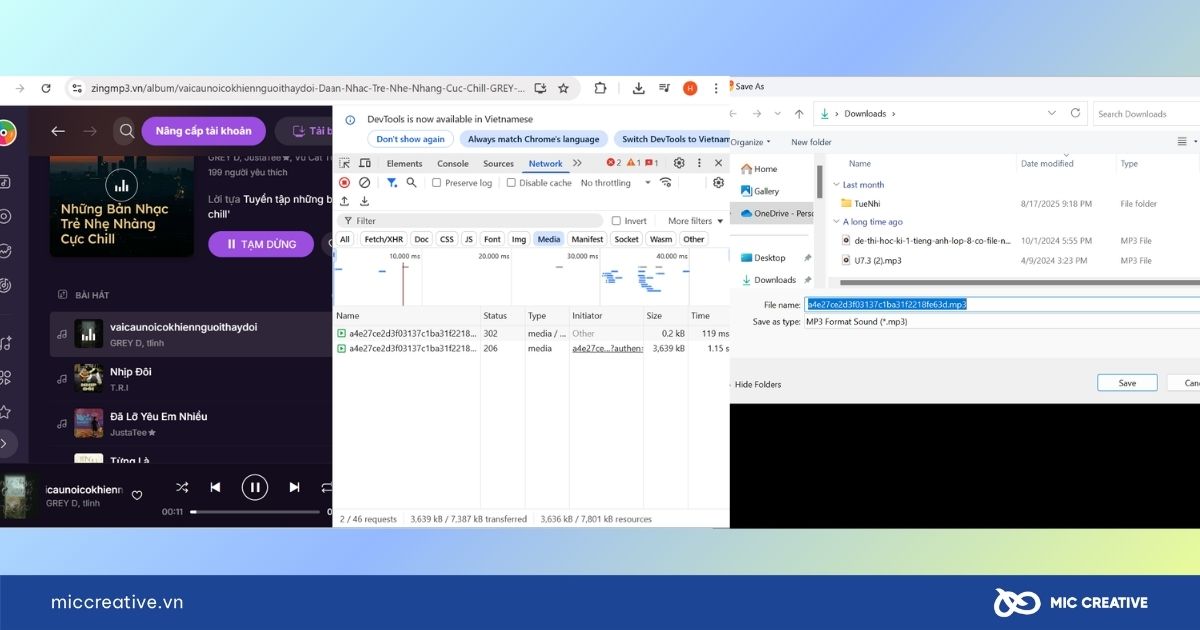Screen dimensions: 1200x630
Task: Open the Organize menu in Save As
Action: tap(749, 142)
